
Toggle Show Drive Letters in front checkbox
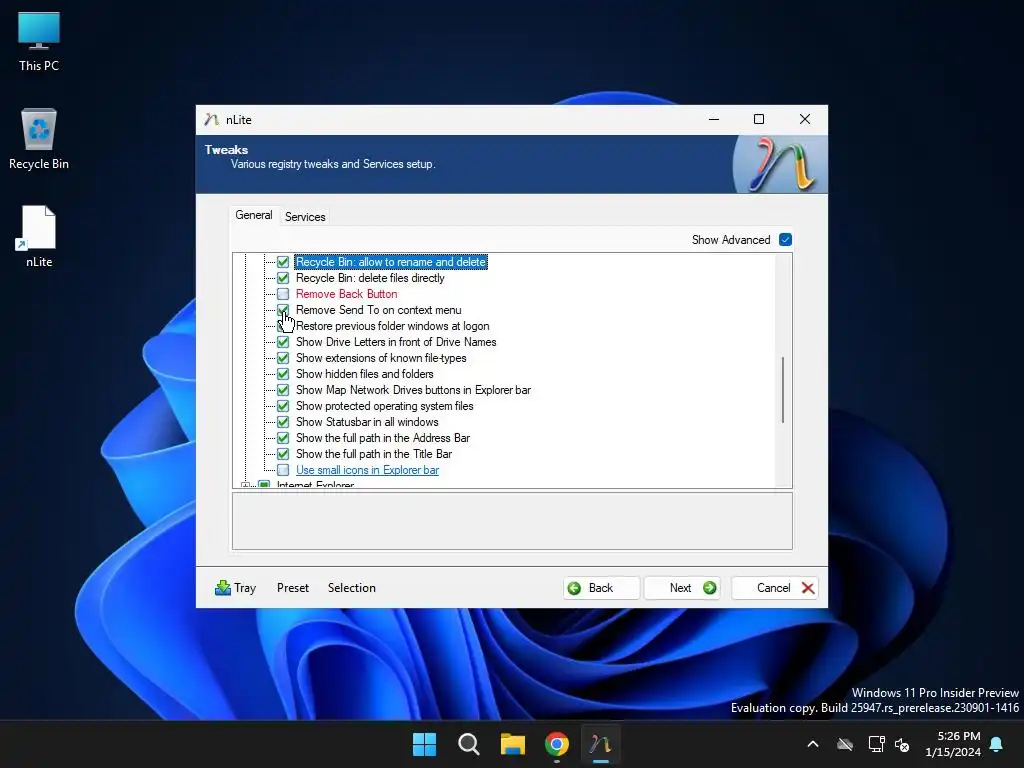pos(283,342)
